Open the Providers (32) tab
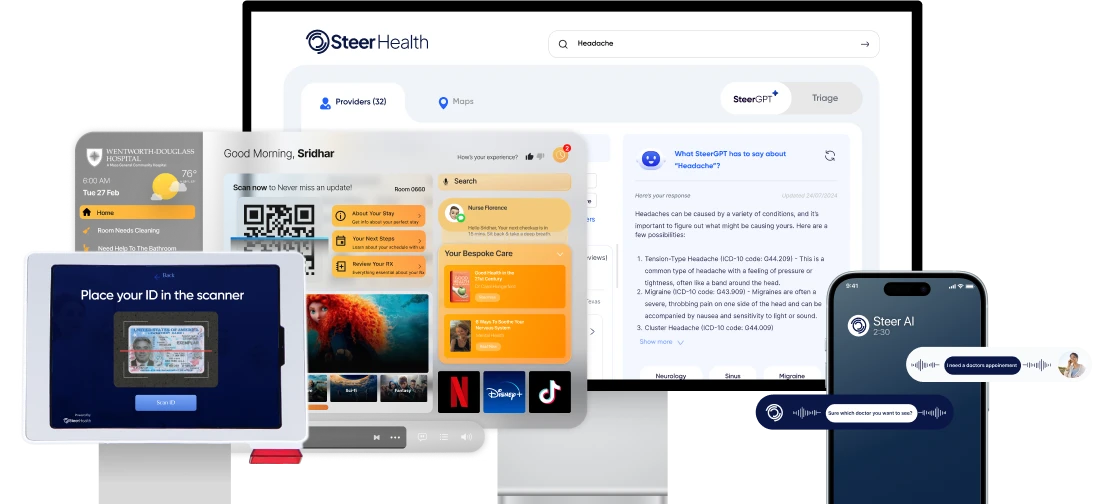Screen dimensions: 1110x504 (x=353, y=102)
